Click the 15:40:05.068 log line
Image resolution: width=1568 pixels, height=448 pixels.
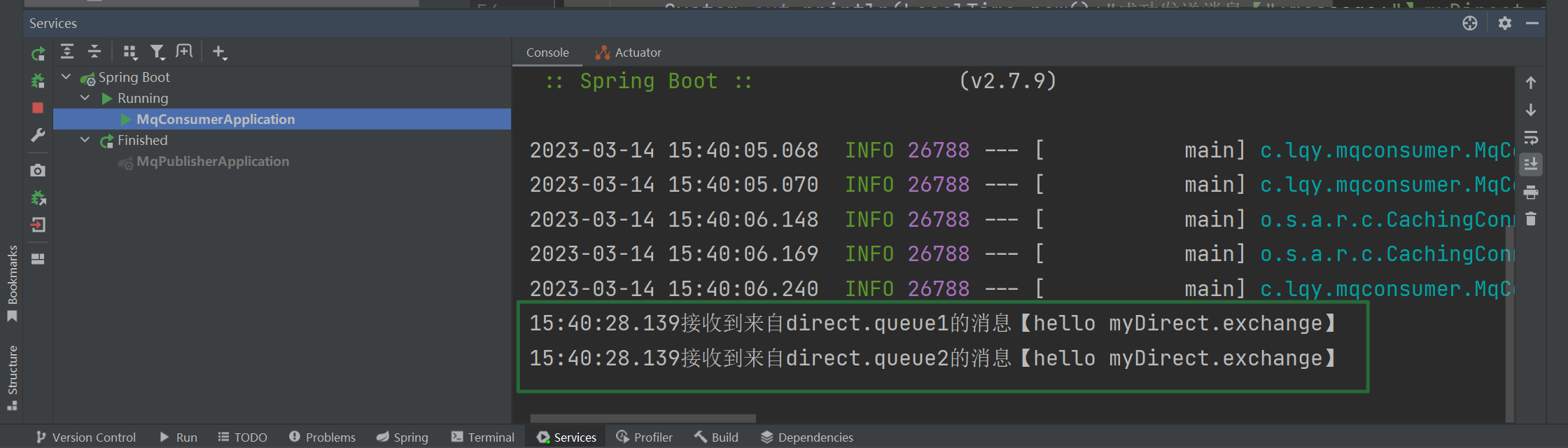point(1021,150)
